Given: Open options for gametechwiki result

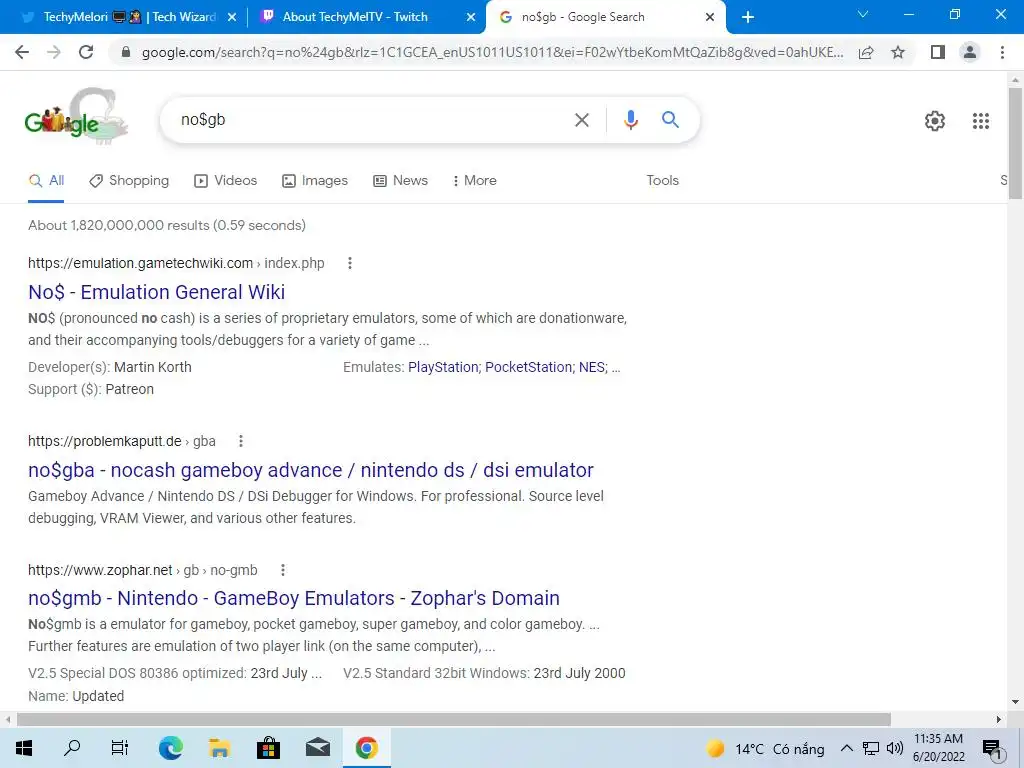Looking at the screenshot, I should (350, 263).
